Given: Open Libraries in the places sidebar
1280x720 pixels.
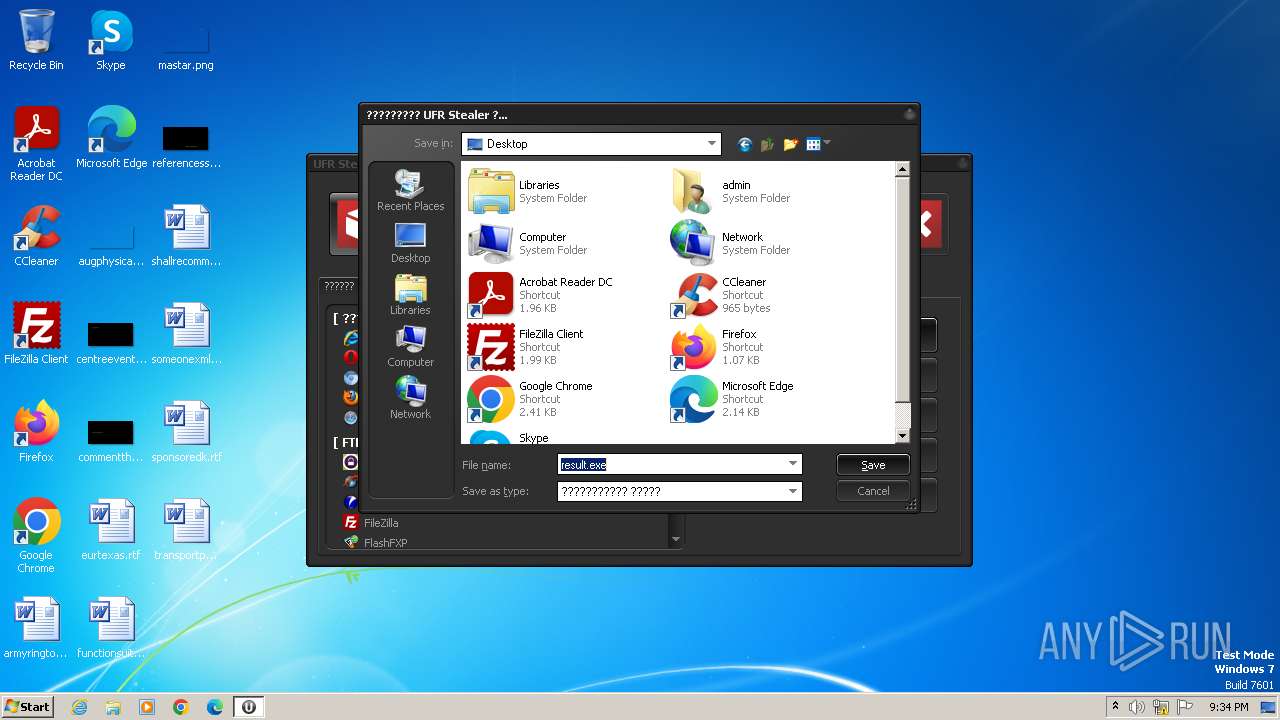Looking at the screenshot, I should click(x=410, y=295).
